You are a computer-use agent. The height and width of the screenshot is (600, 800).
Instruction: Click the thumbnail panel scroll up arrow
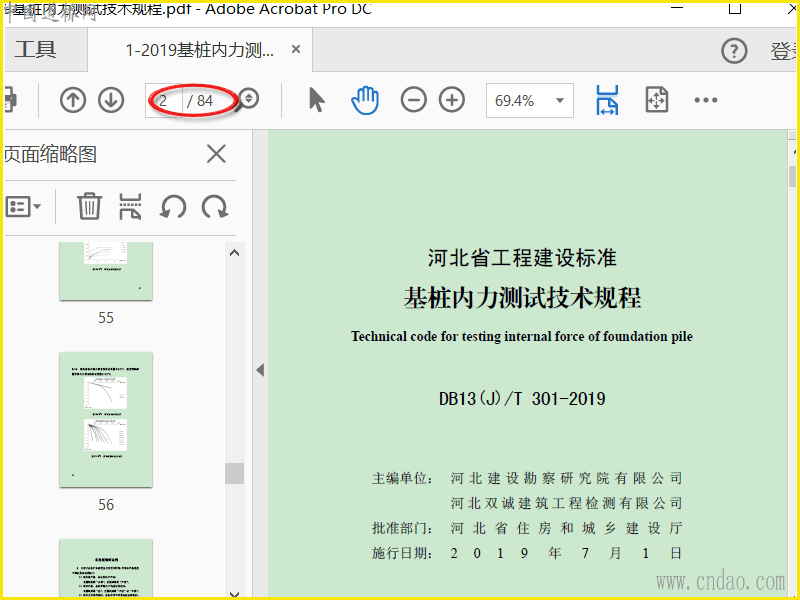[235, 253]
